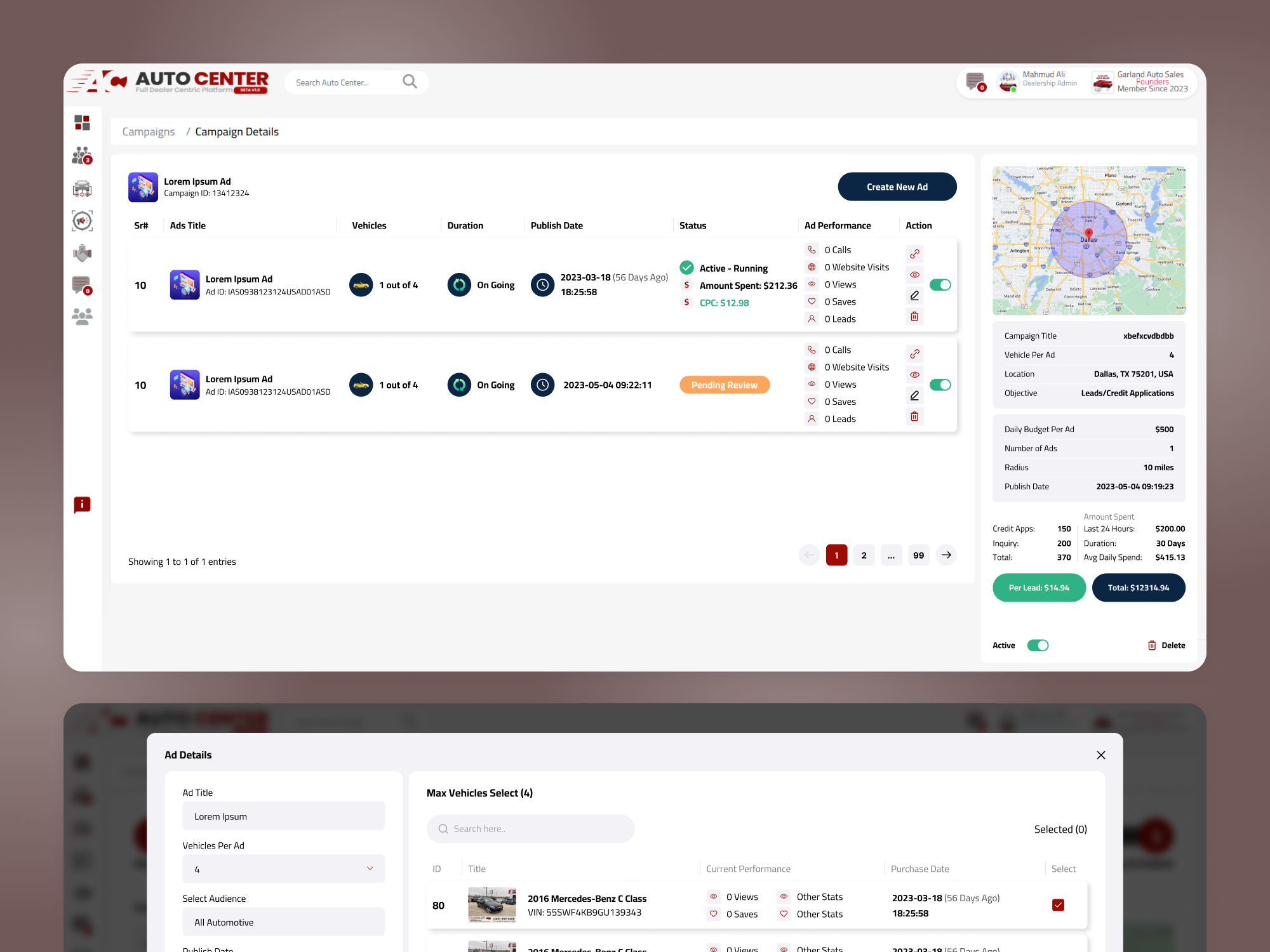Click the vehicle inventory sidebar icon
This screenshot has height=952, width=1270.
[x=82, y=188]
